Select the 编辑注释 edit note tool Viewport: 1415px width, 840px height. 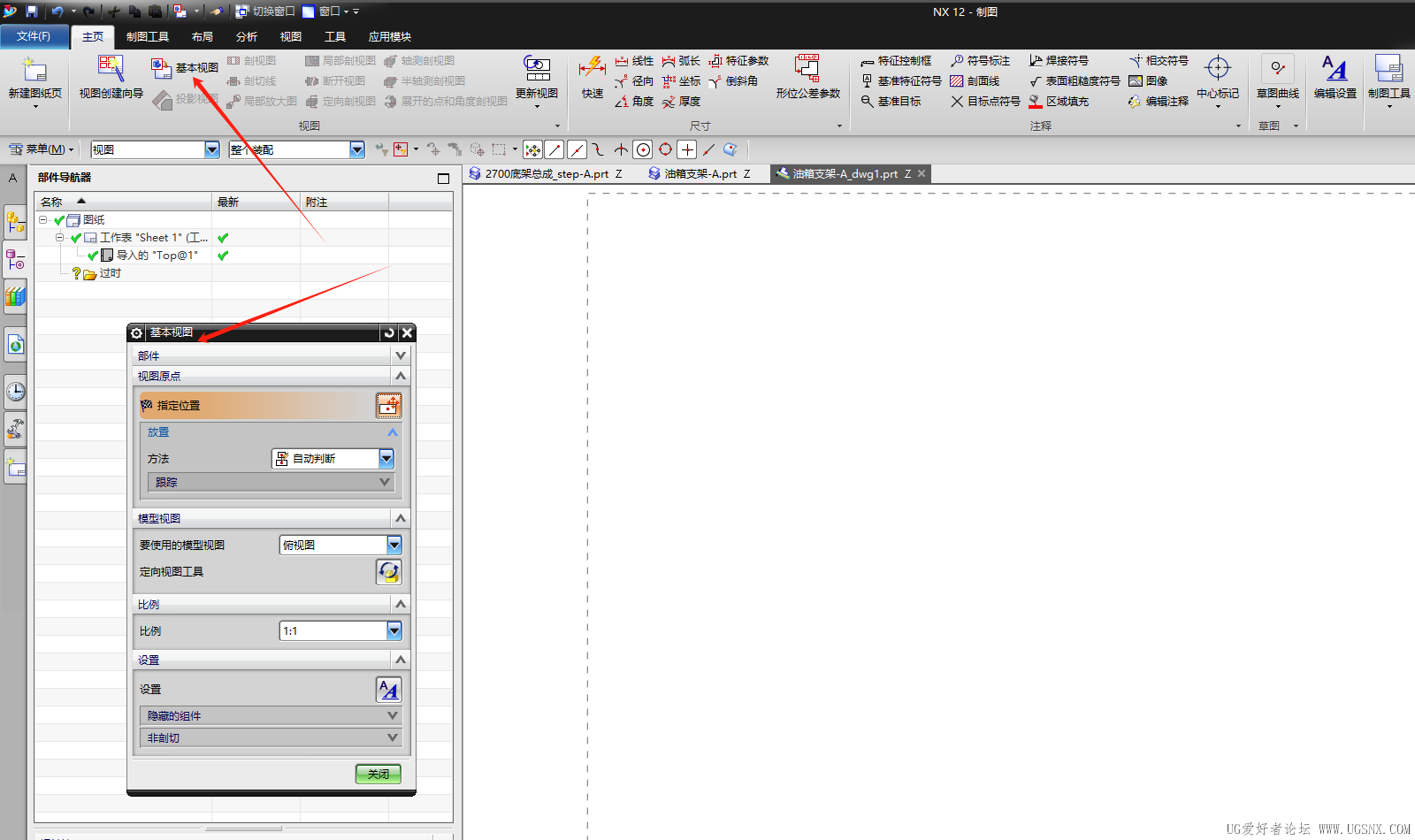pyautogui.click(x=1159, y=102)
